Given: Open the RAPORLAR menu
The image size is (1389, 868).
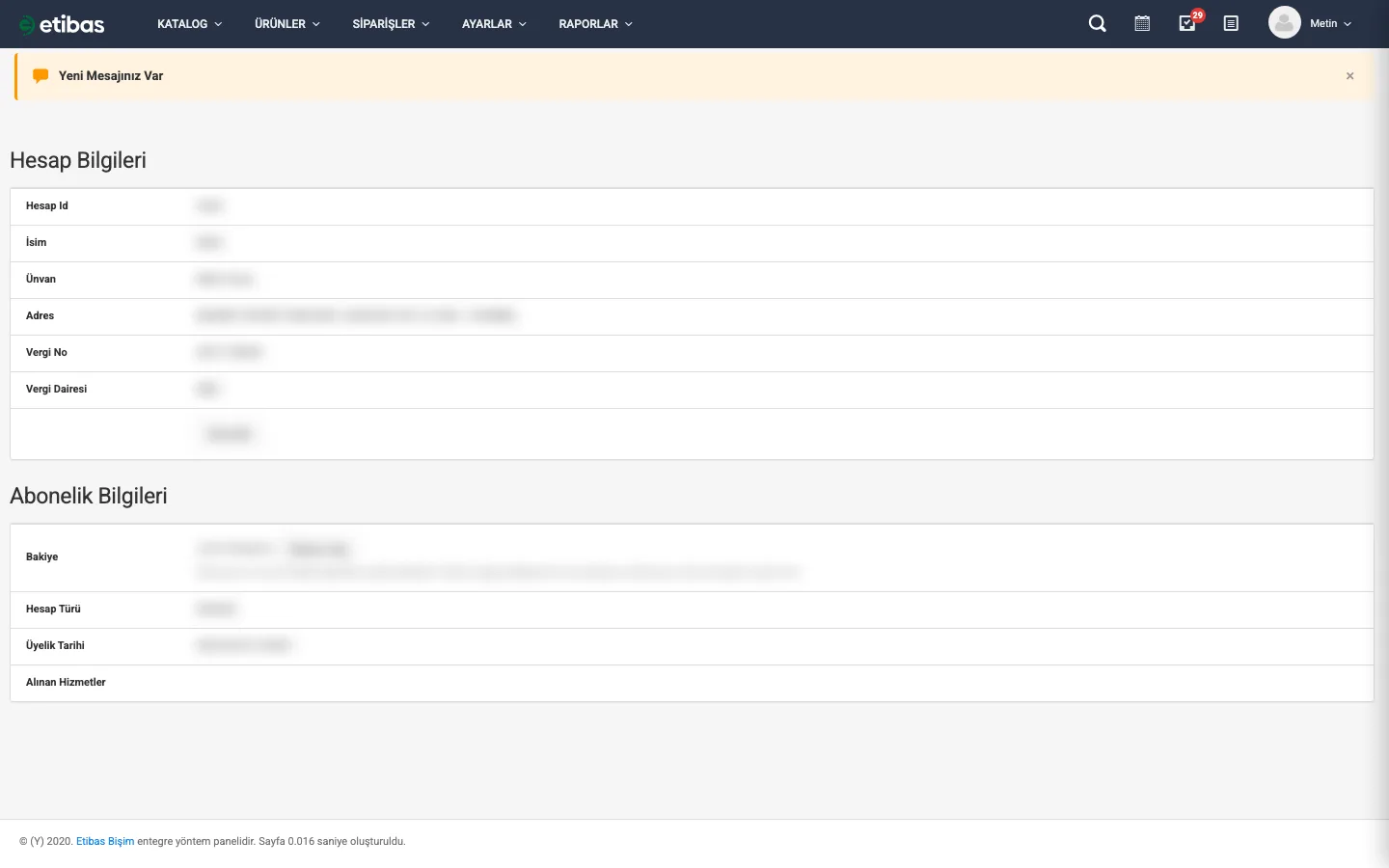Looking at the screenshot, I should pos(595,24).
